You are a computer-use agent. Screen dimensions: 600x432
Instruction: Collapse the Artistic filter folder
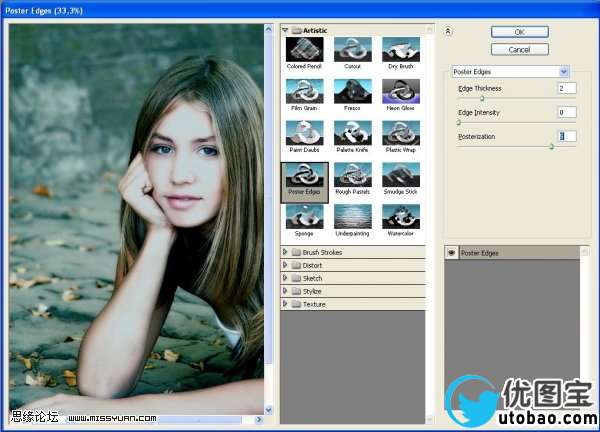click(x=286, y=30)
